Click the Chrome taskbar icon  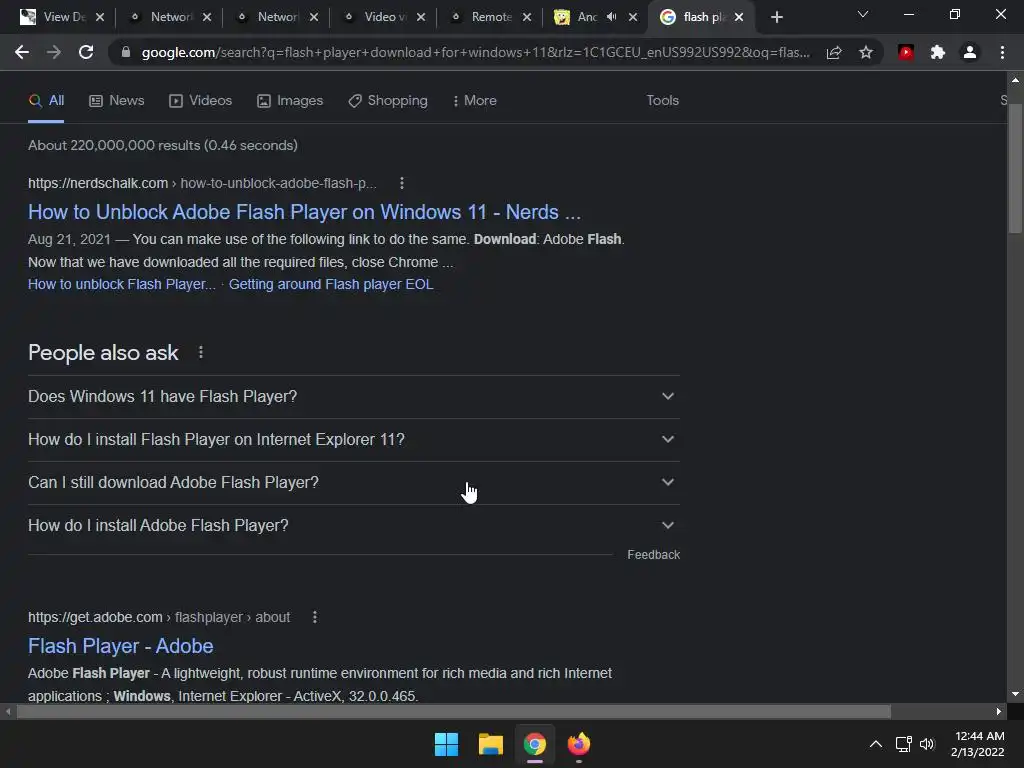click(x=535, y=744)
